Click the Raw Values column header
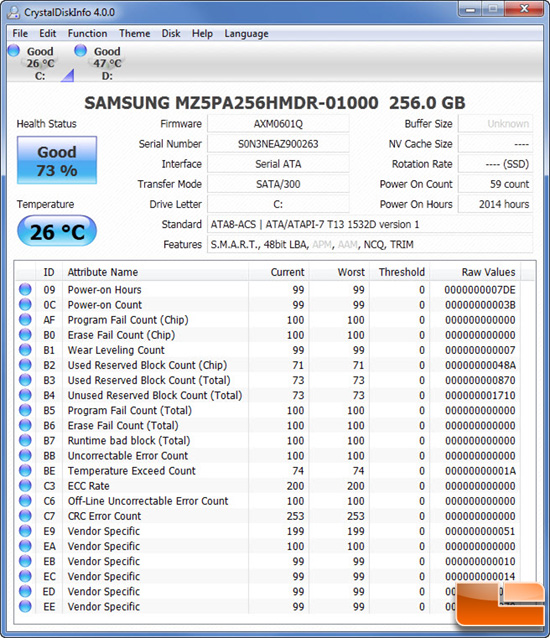The width and height of the screenshot is (550, 638). point(475,272)
